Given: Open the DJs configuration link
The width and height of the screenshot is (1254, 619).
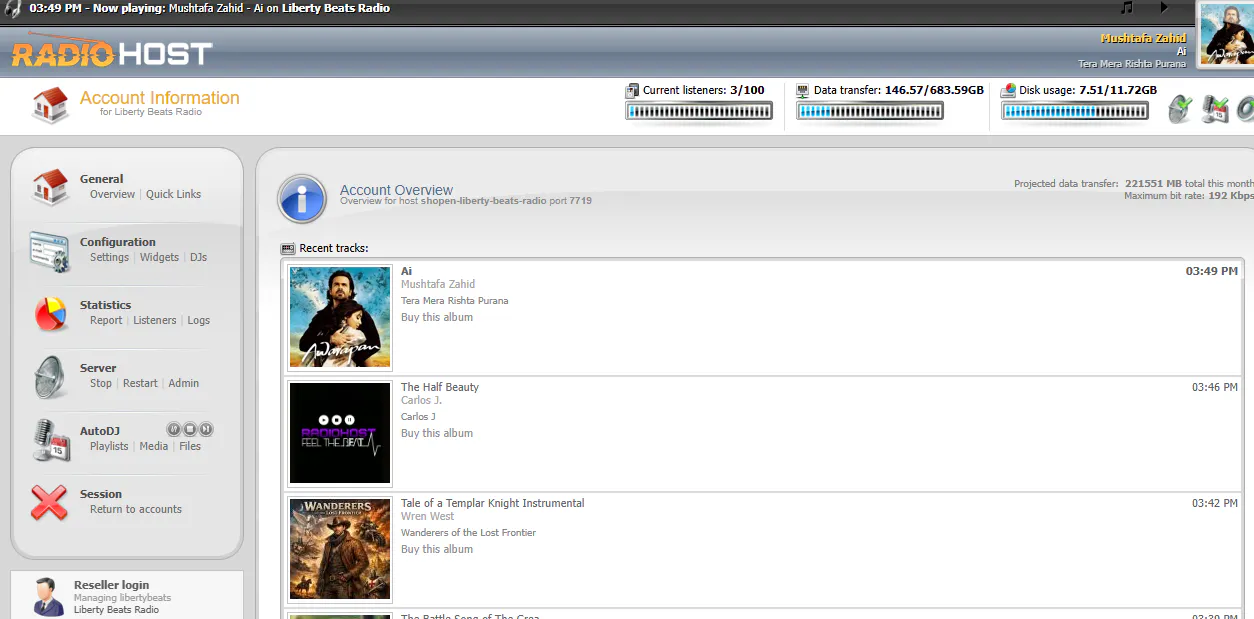Looking at the screenshot, I should (198, 257).
